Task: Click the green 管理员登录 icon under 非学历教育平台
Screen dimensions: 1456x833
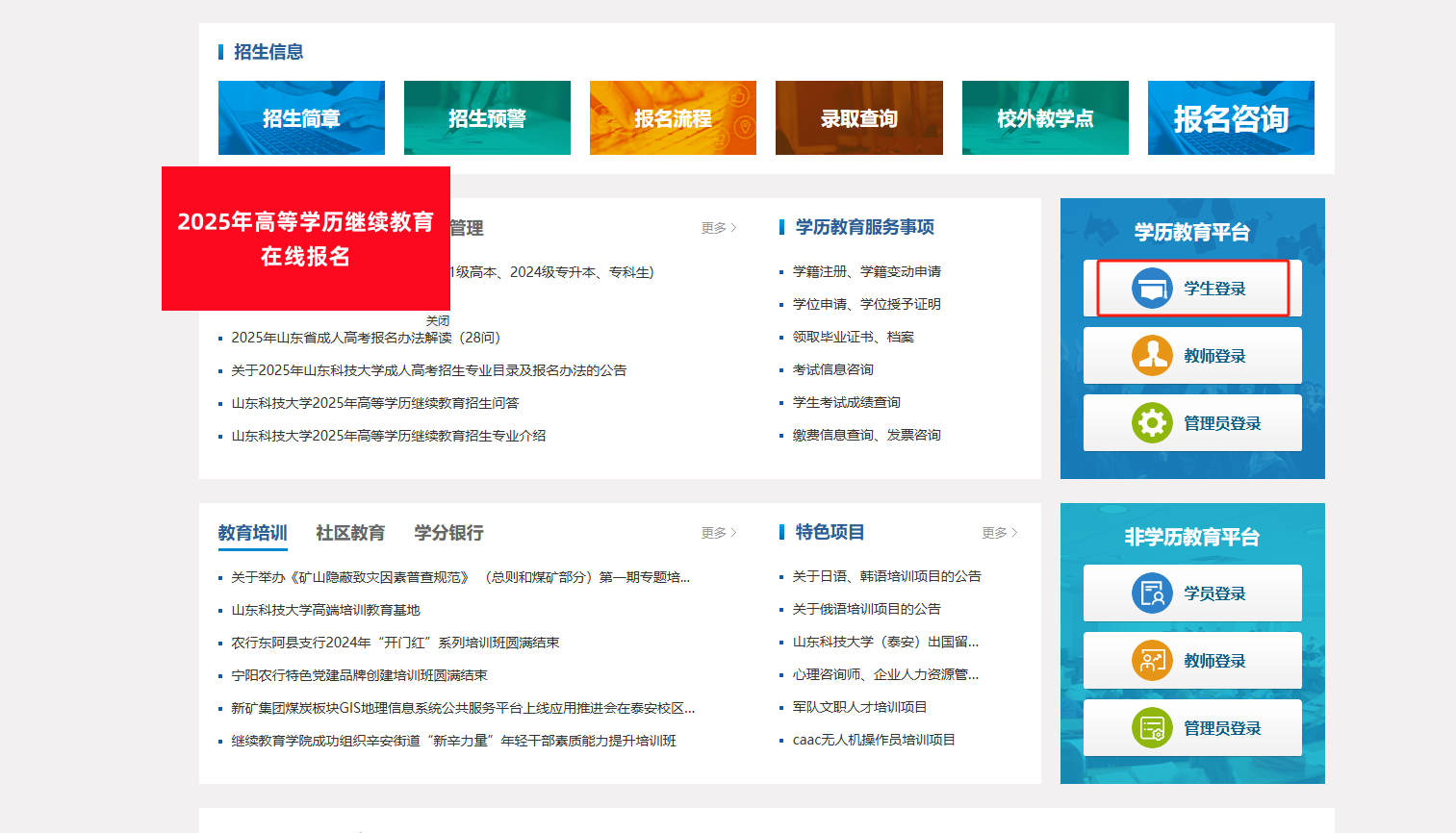Action: click(1152, 728)
